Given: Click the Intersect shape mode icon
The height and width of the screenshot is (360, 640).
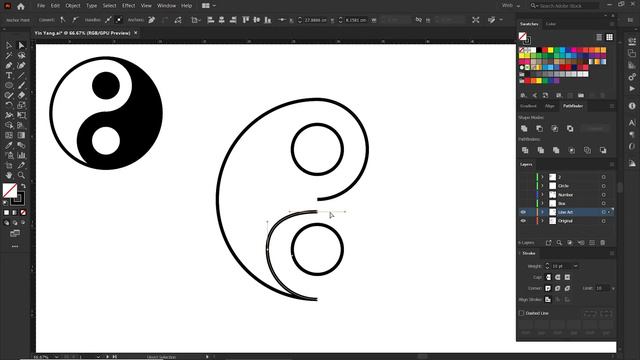Looking at the screenshot, I should coord(555,129).
